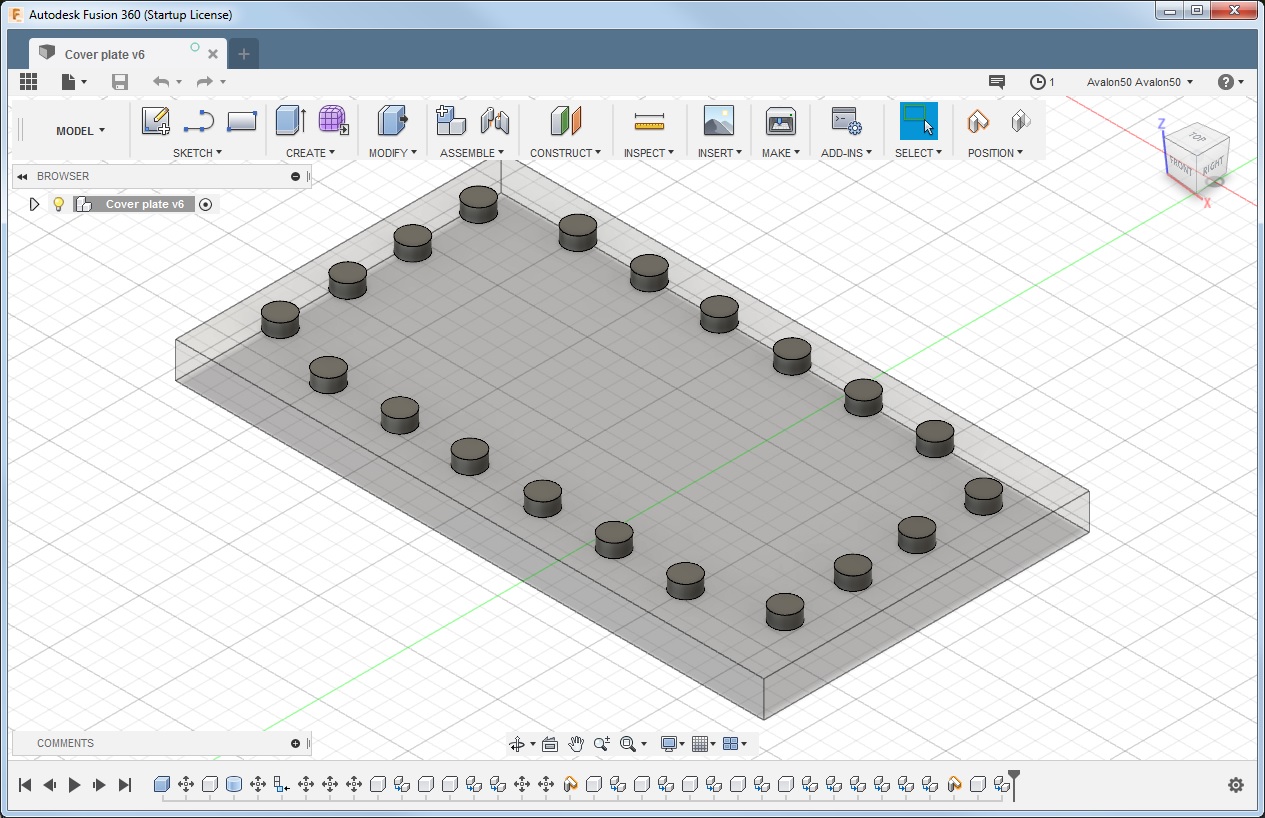Switch to the Cover plate v6 tab
This screenshot has width=1265, height=818.
pyautogui.click(x=104, y=54)
